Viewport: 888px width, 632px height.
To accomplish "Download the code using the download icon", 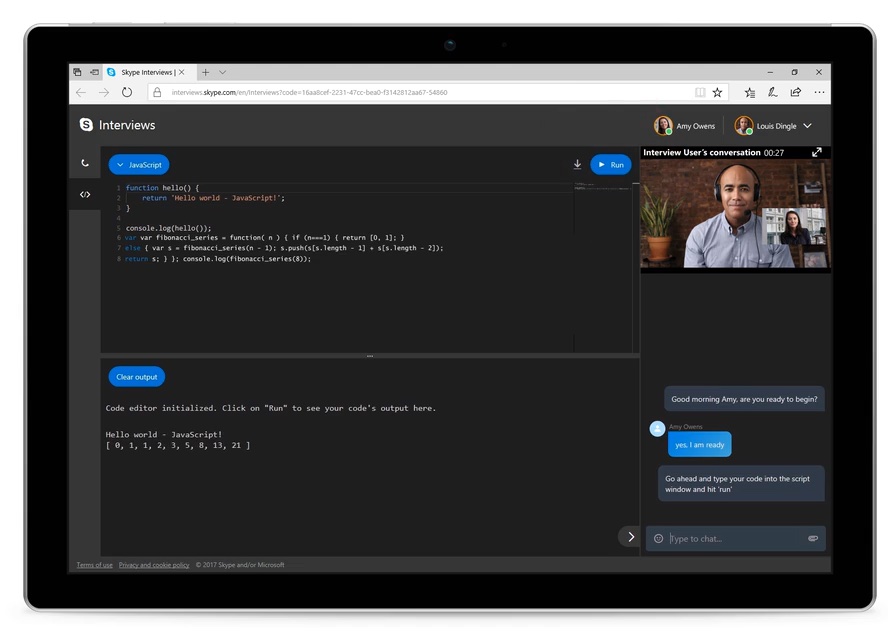I will pos(577,164).
